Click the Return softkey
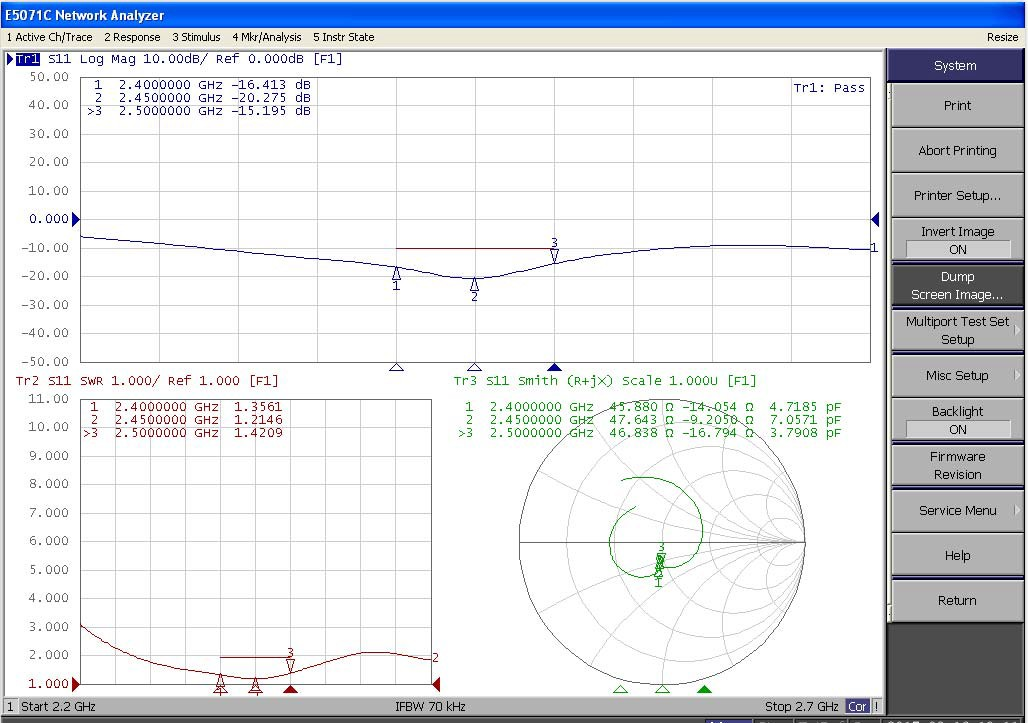This screenshot has height=723, width=1028. 957,600
